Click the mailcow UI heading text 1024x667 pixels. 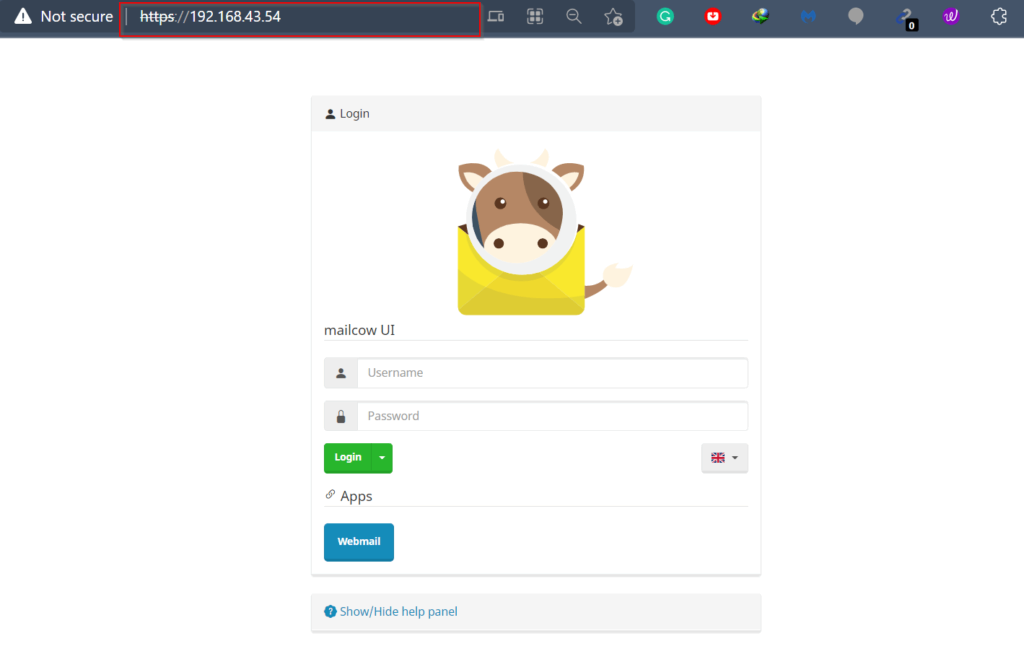359,330
